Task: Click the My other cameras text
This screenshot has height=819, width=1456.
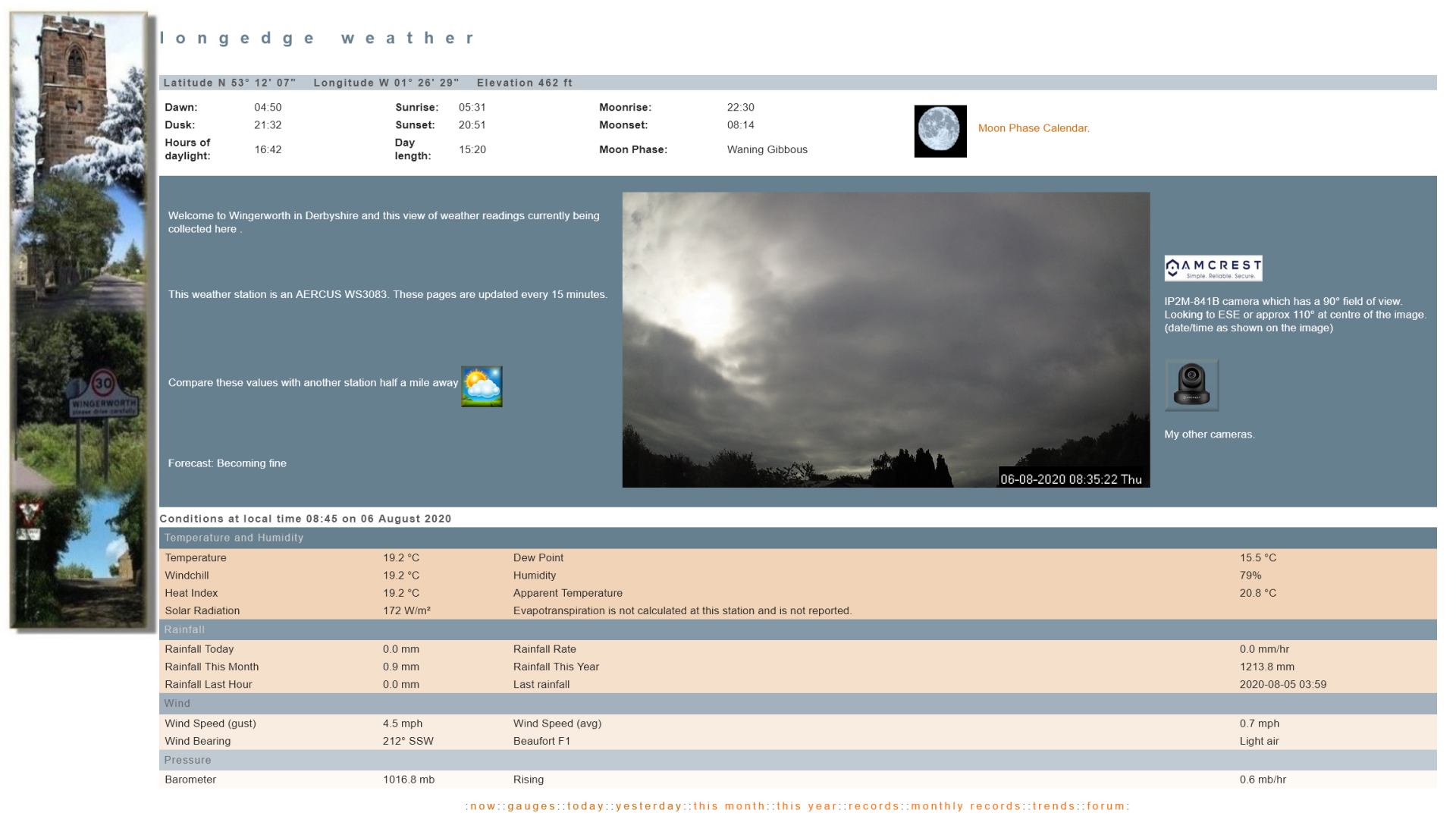Action: pos(1210,435)
